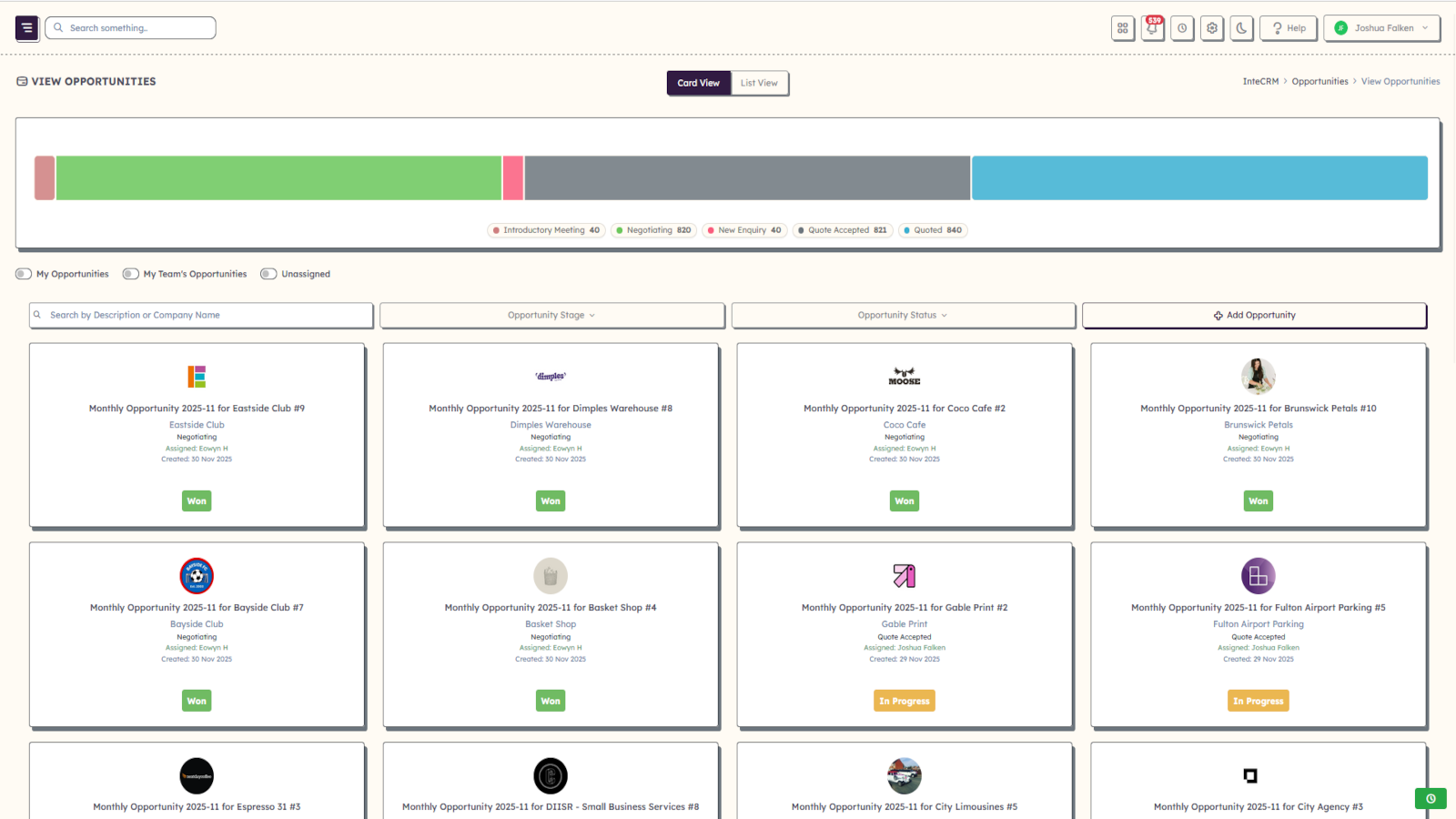Image resolution: width=1456 pixels, height=819 pixels.
Task: Open the hamburger menu at top left
Action: [x=26, y=28]
